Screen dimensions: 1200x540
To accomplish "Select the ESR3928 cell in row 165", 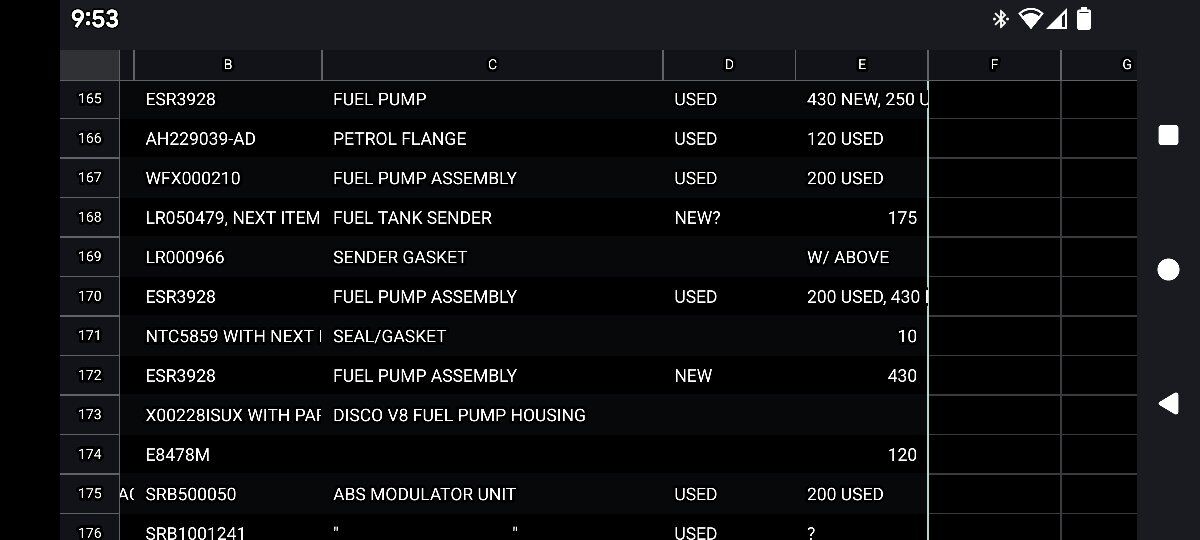I will pyautogui.click(x=228, y=100).
